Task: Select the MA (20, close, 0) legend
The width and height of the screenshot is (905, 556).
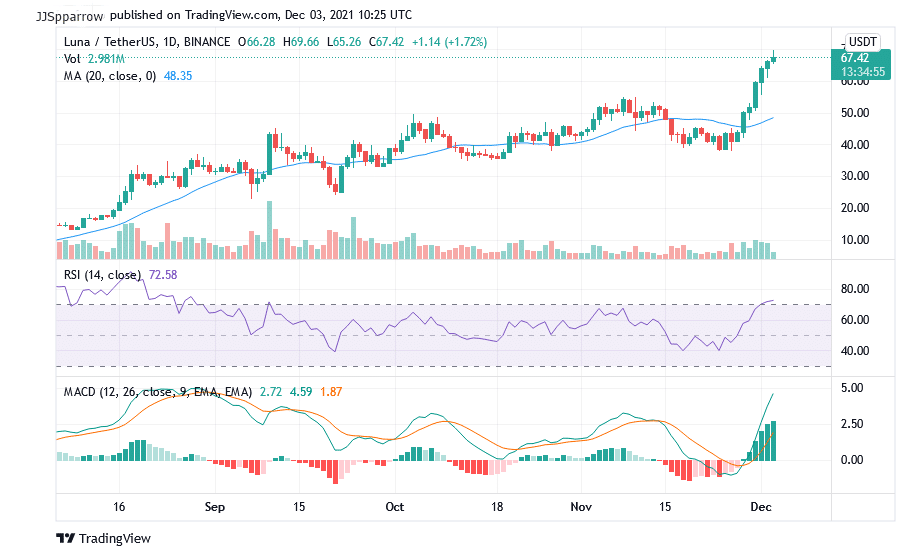Action: coord(110,76)
